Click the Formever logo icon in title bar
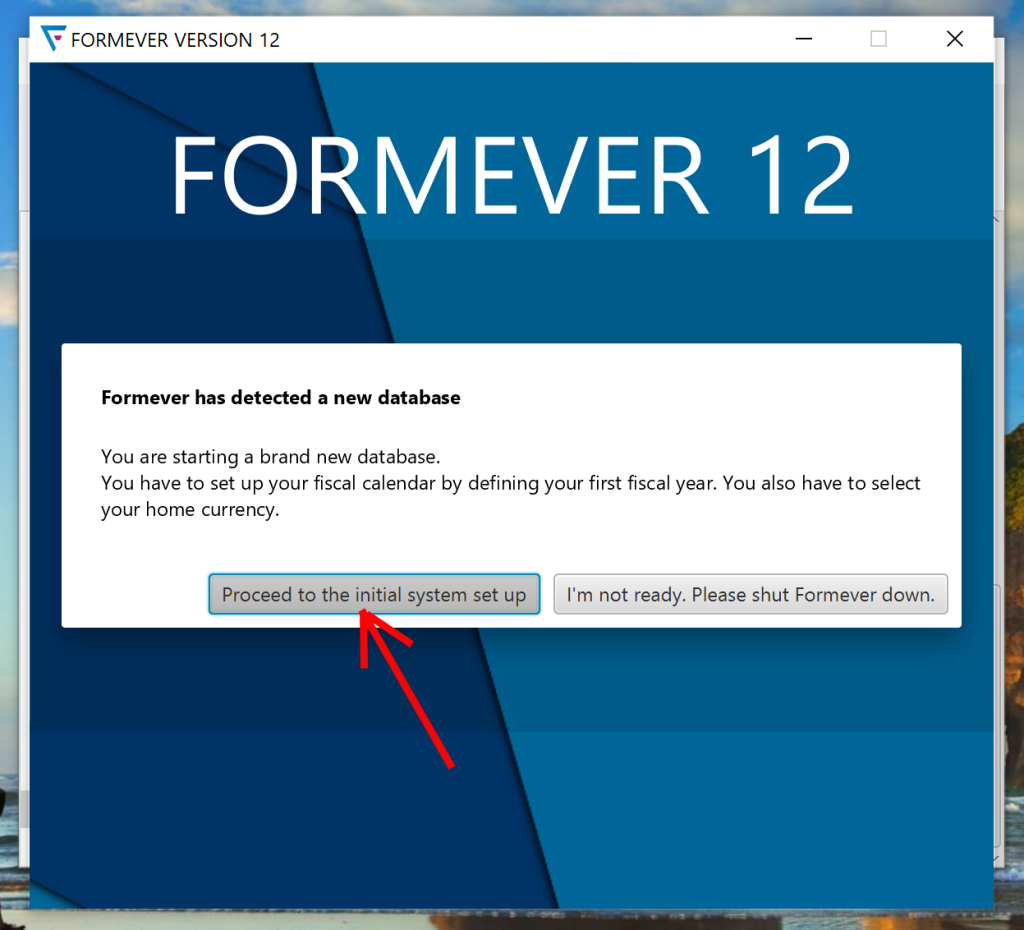1024x930 pixels. 53,39
